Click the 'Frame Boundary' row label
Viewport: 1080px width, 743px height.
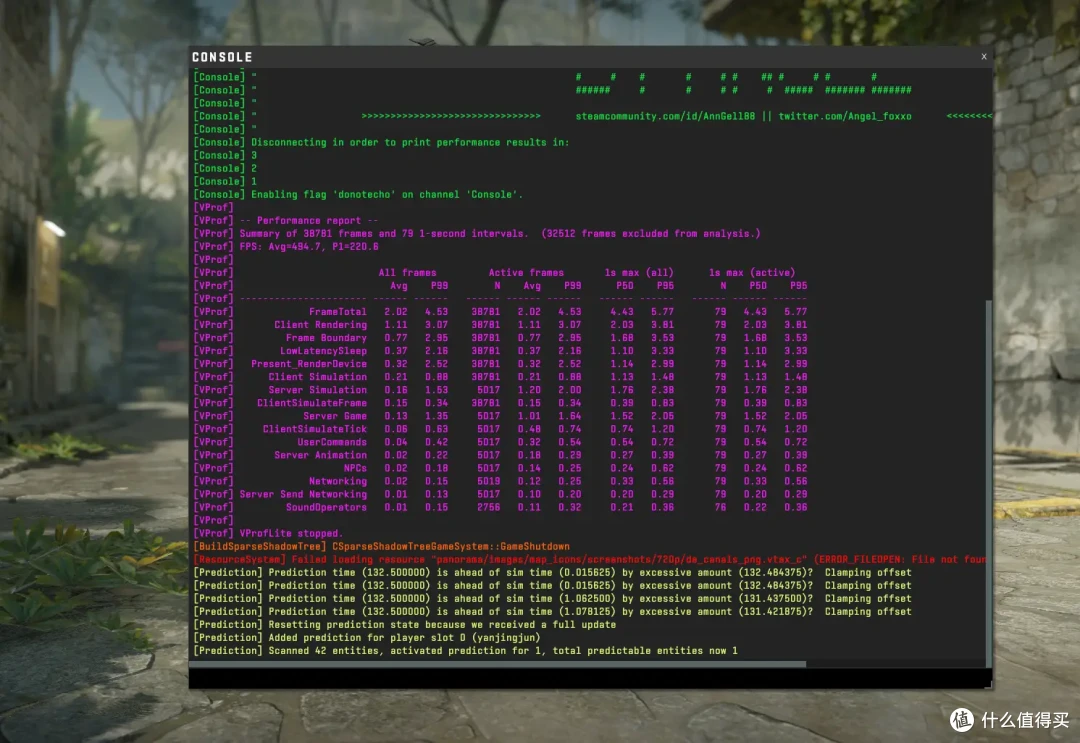pos(326,338)
